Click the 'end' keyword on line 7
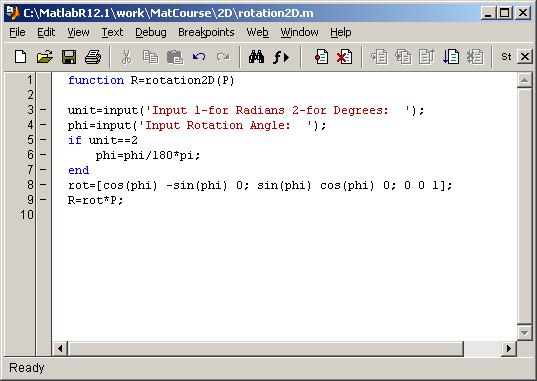This screenshot has width=537, height=381. [78, 170]
